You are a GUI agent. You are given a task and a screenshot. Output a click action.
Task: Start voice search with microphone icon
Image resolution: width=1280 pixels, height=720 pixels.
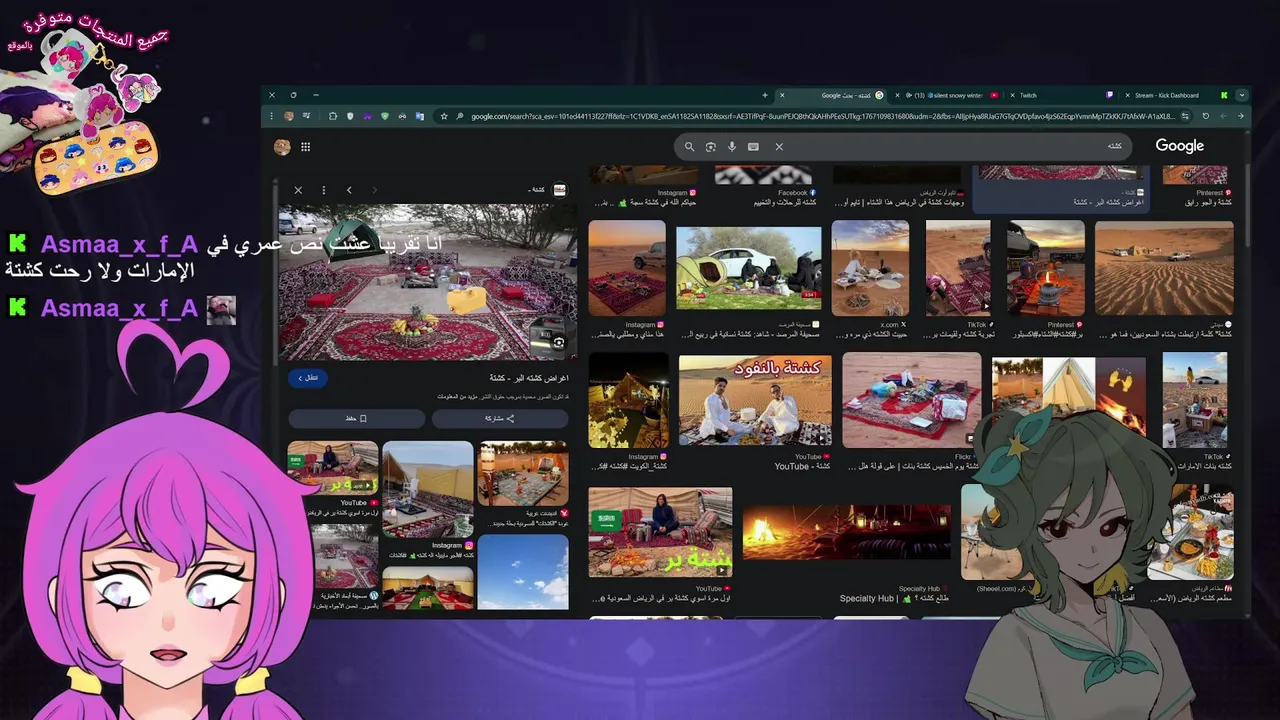pyautogui.click(x=732, y=147)
